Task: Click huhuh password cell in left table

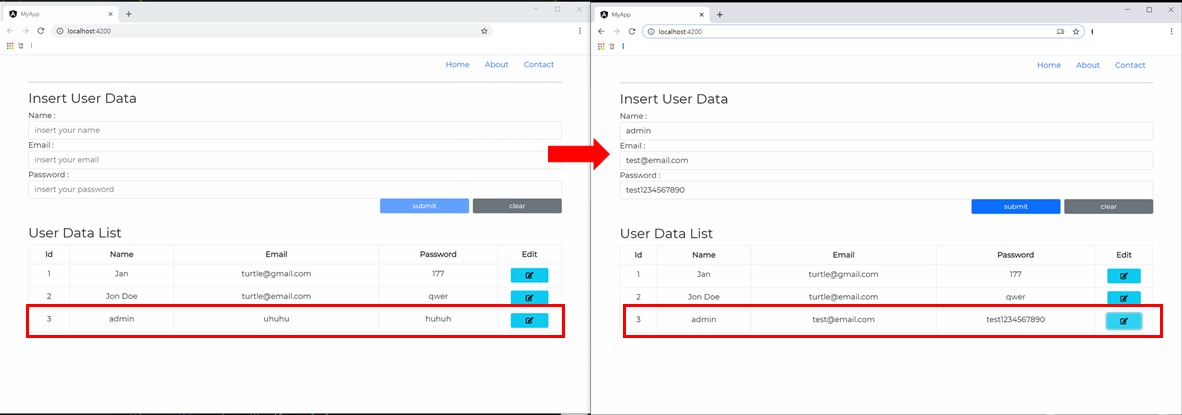Action: tap(438, 319)
